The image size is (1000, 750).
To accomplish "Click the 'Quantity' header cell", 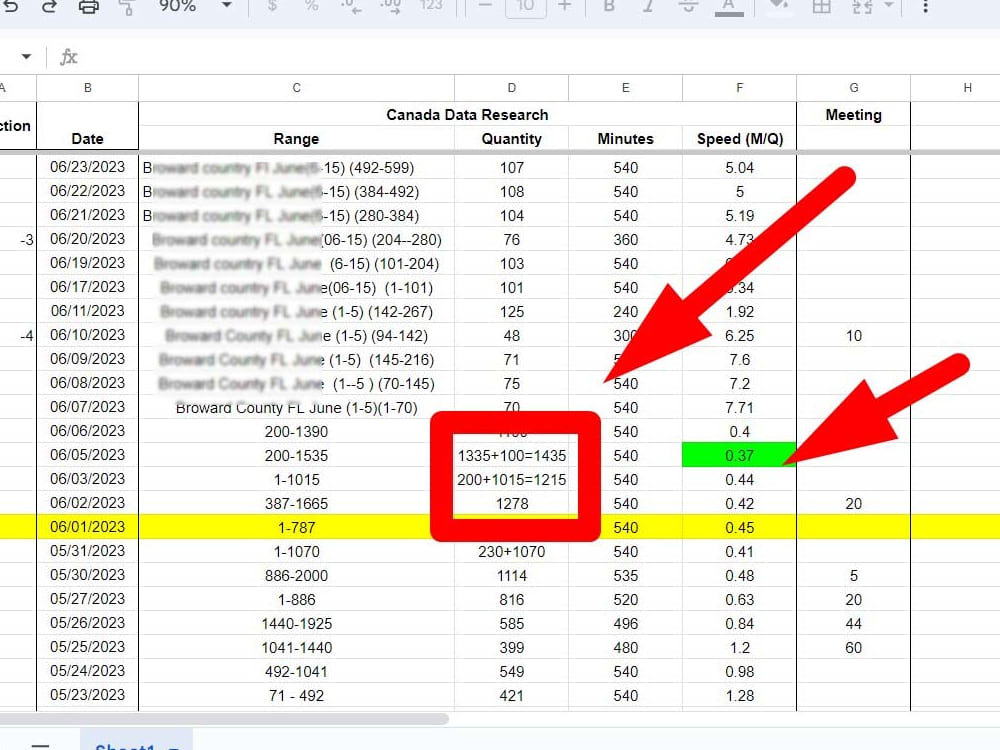I will tap(511, 138).
